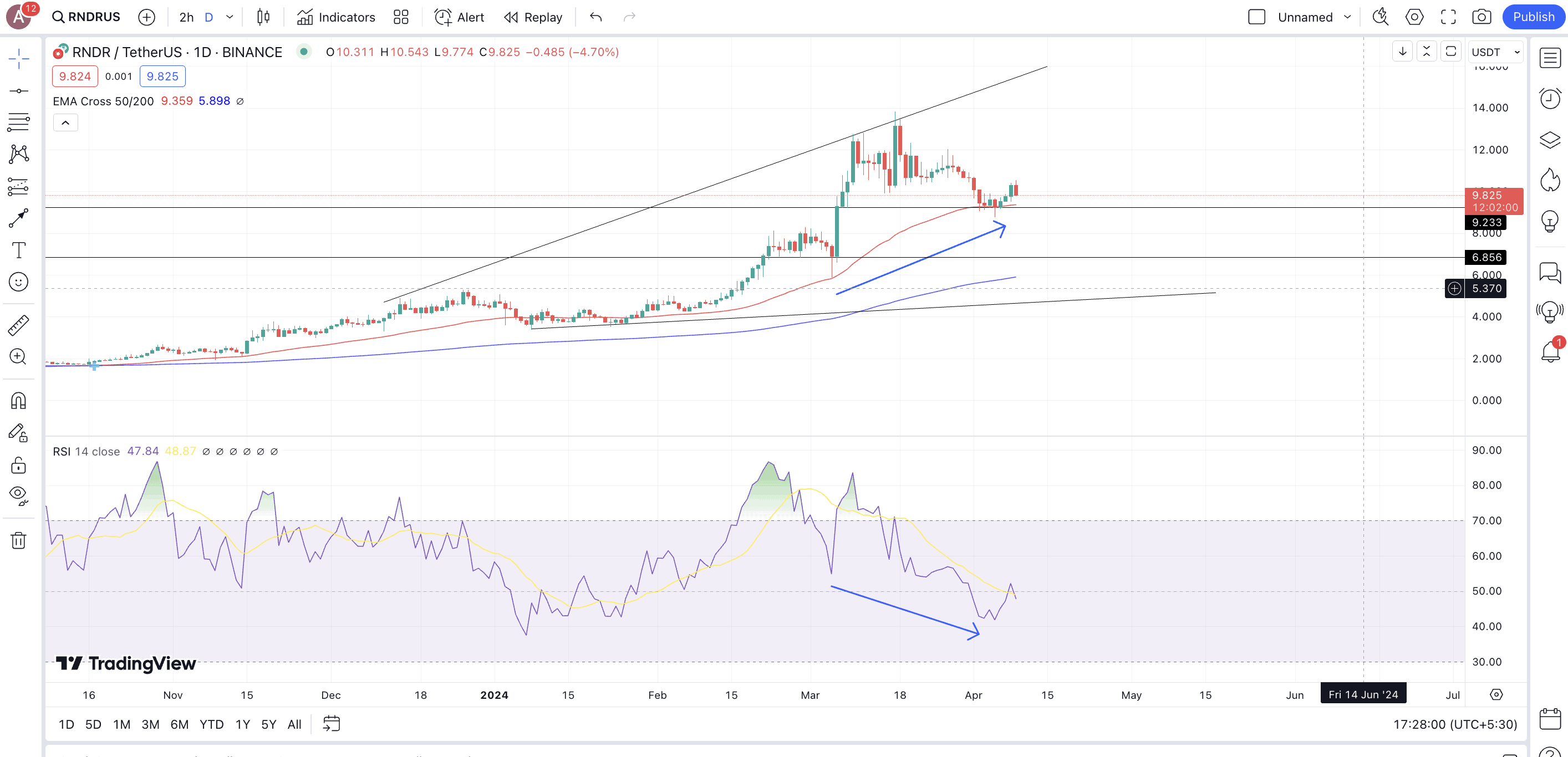This screenshot has width=1568, height=757.
Task: Check the box beside Unnamed layout
Action: click(x=1256, y=17)
